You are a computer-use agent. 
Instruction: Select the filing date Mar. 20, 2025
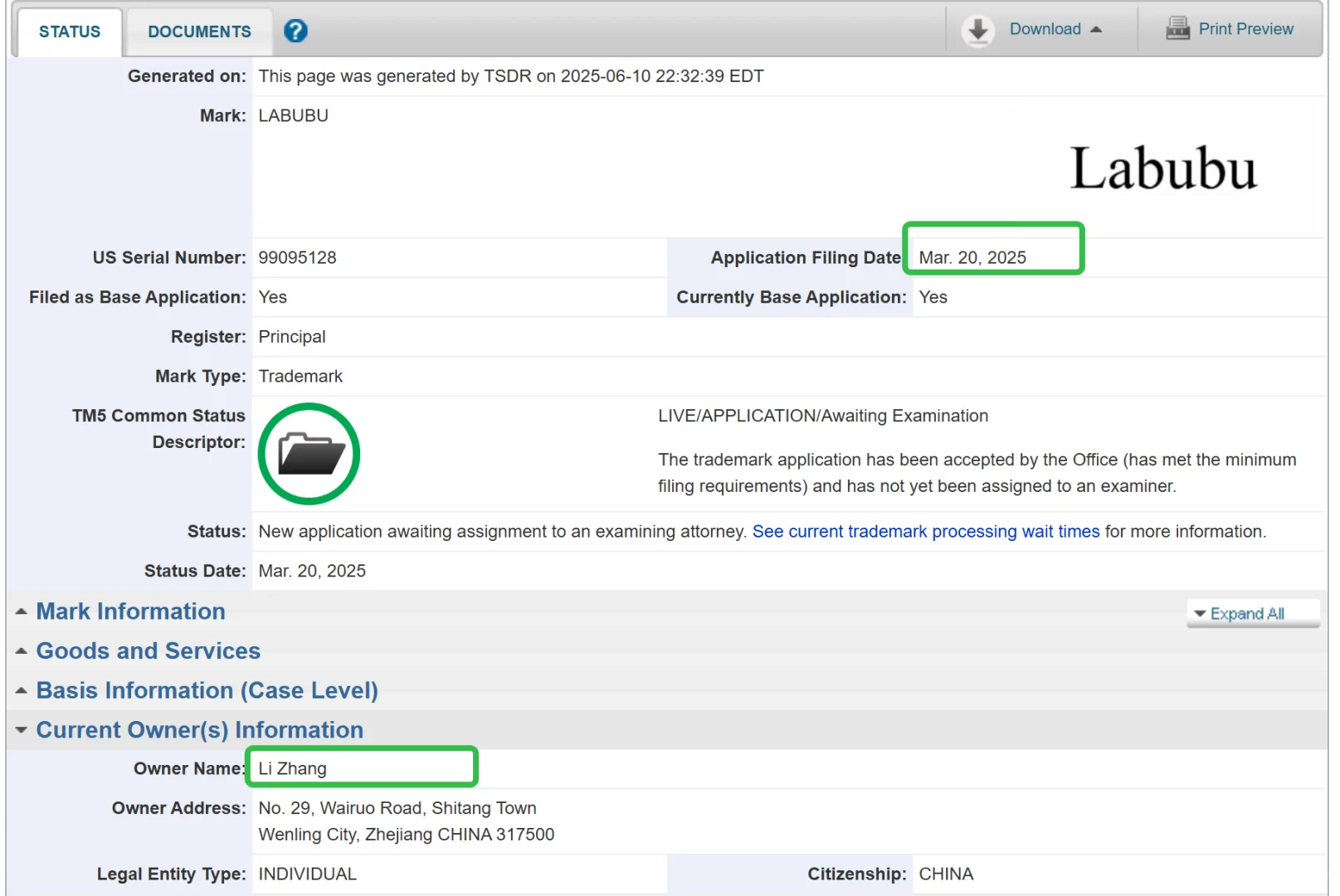tap(972, 258)
